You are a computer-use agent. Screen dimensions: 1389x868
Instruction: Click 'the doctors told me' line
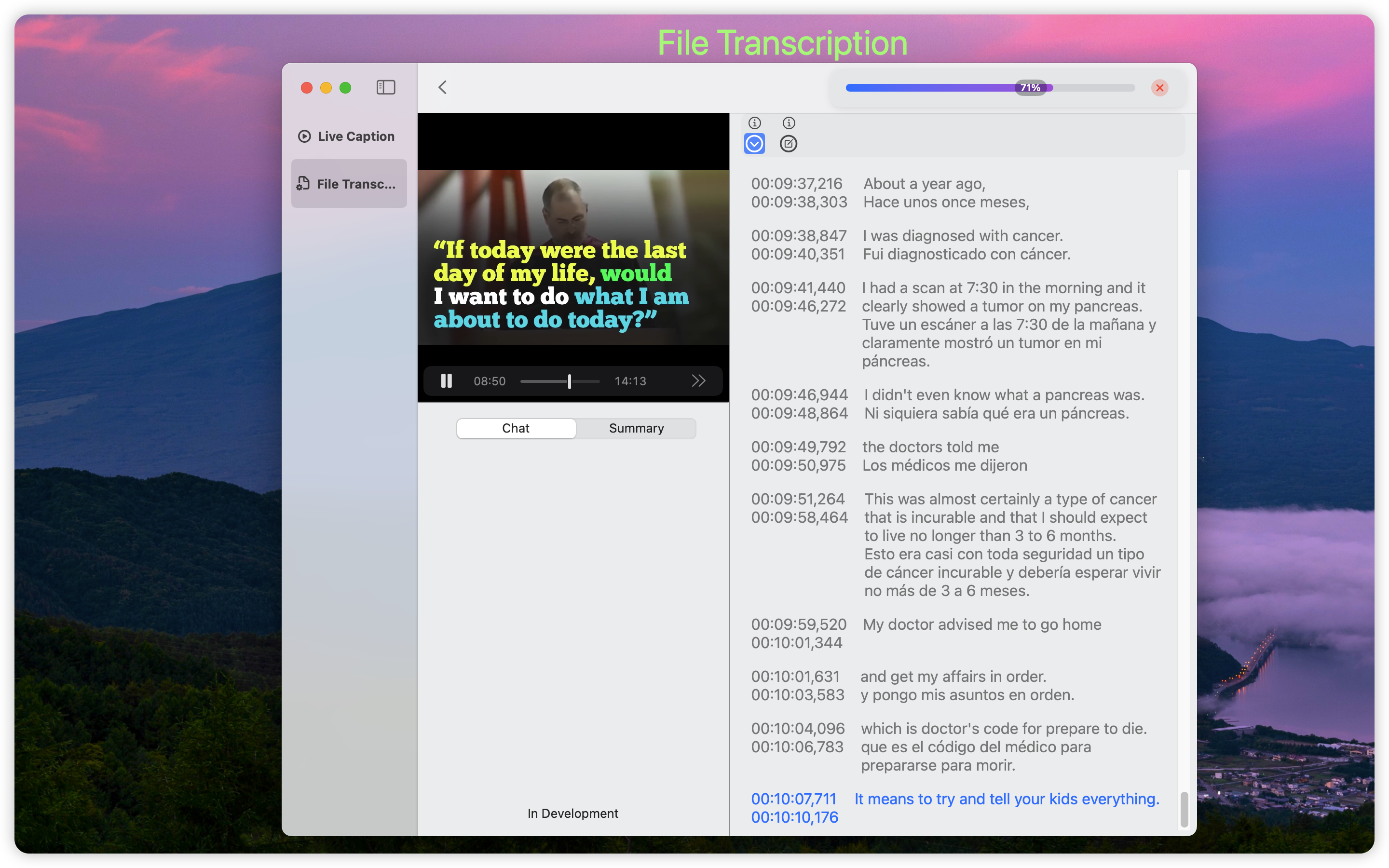click(930, 447)
